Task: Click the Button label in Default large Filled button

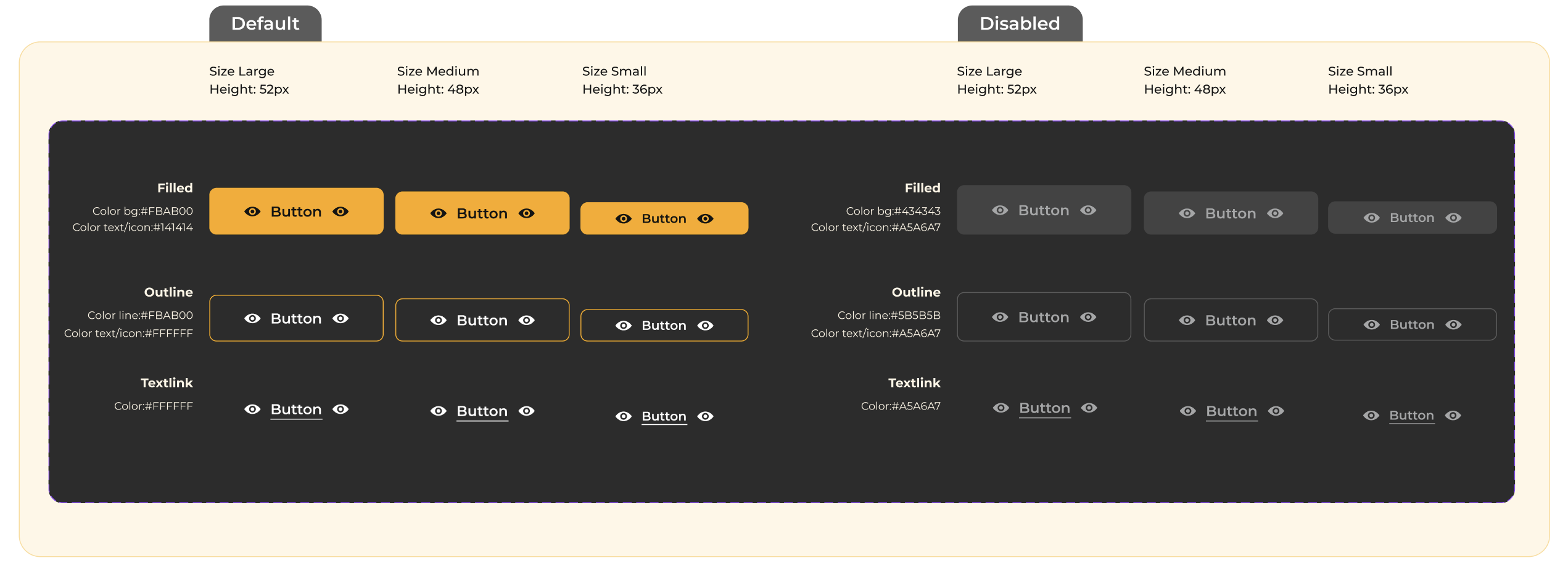Action: pyautogui.click(x=296, y=212)
